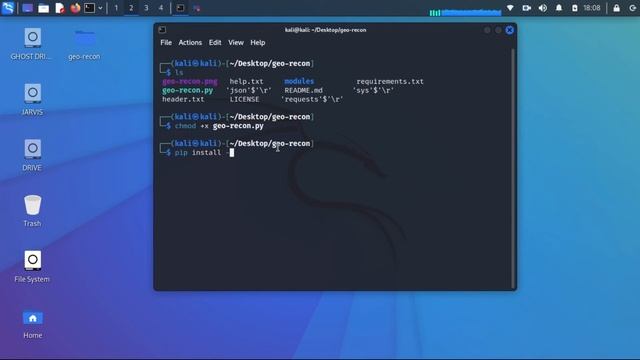Open the terminal Edit menu
The height and width of the screenshot is (360, 640).
(x=215, y=42)
